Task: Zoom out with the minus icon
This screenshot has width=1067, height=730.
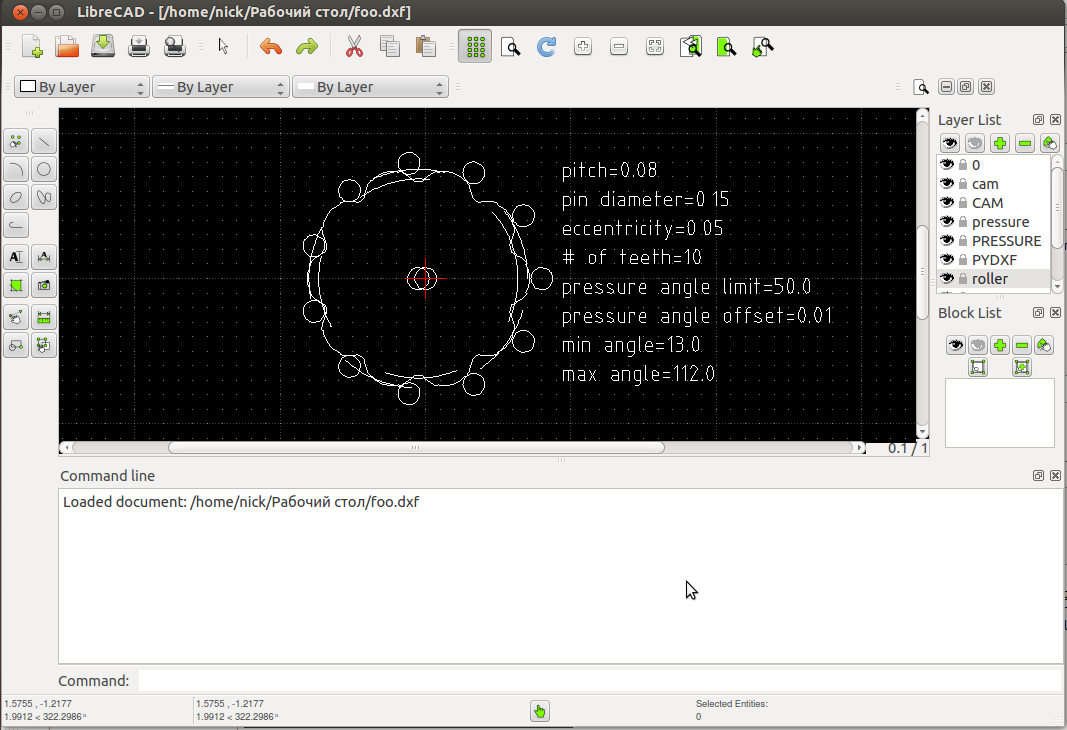Action: click(x=619, y=46)
